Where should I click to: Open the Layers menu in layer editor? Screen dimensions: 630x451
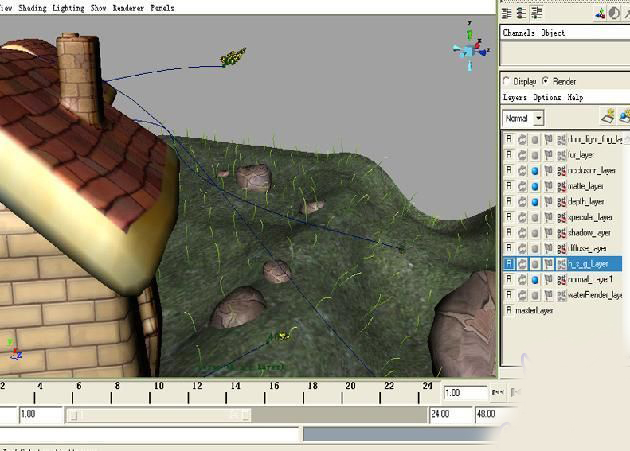514,98
